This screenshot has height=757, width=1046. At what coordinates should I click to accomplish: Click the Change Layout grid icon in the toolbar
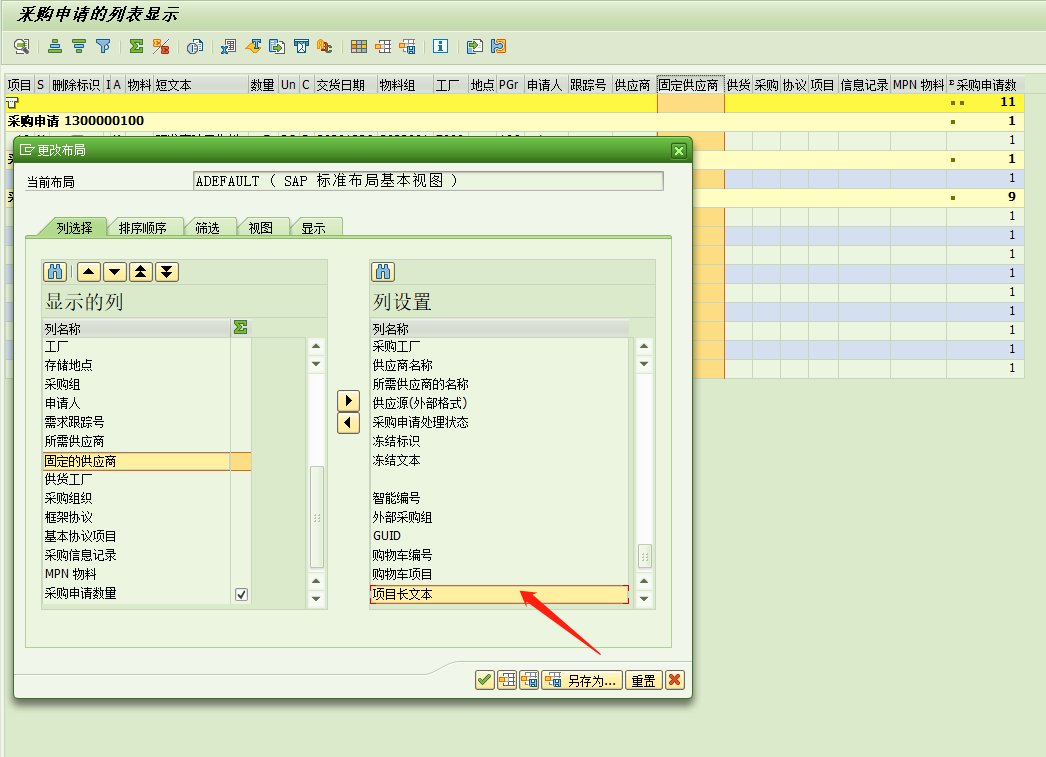359,46
